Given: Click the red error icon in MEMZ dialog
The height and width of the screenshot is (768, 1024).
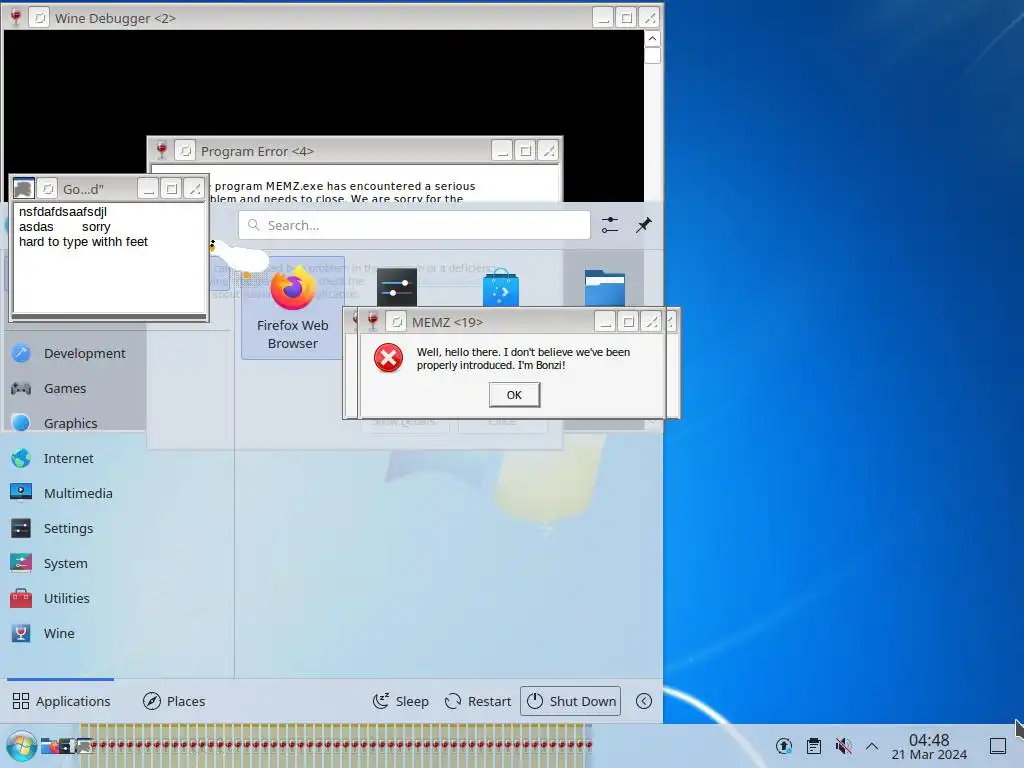Looking at the screenshot, I should (x=389, y=358).
